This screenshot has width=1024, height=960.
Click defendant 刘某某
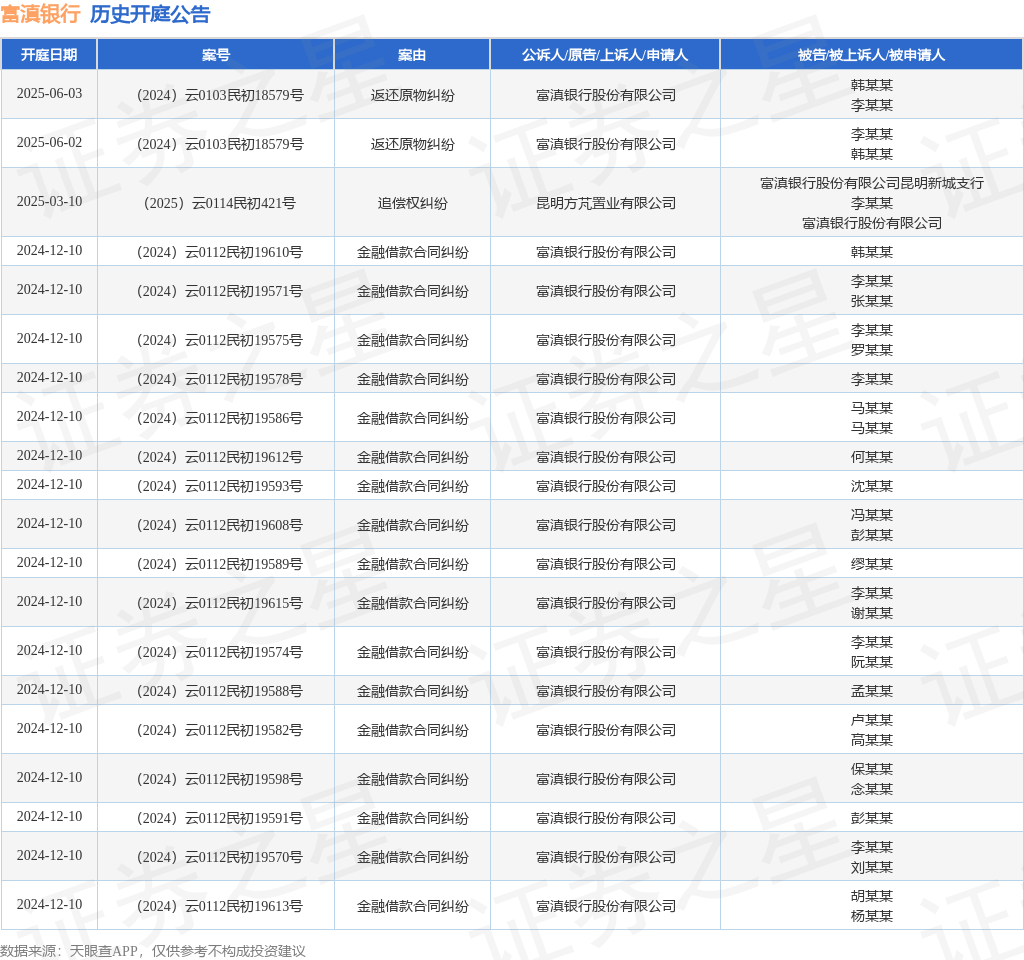pyautogui.click(x=872, y=867)
